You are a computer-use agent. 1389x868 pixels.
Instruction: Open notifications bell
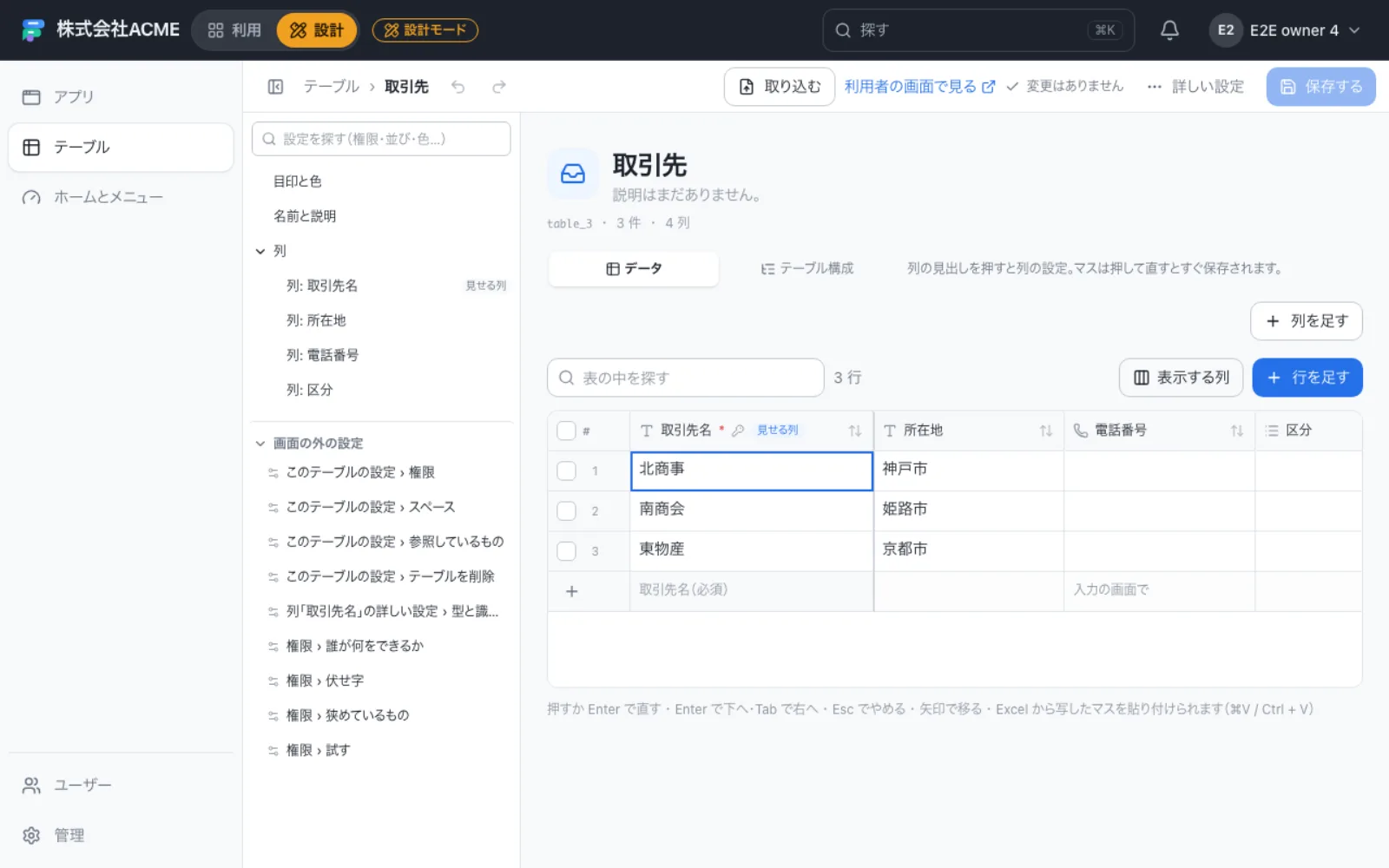(1169, 30)
